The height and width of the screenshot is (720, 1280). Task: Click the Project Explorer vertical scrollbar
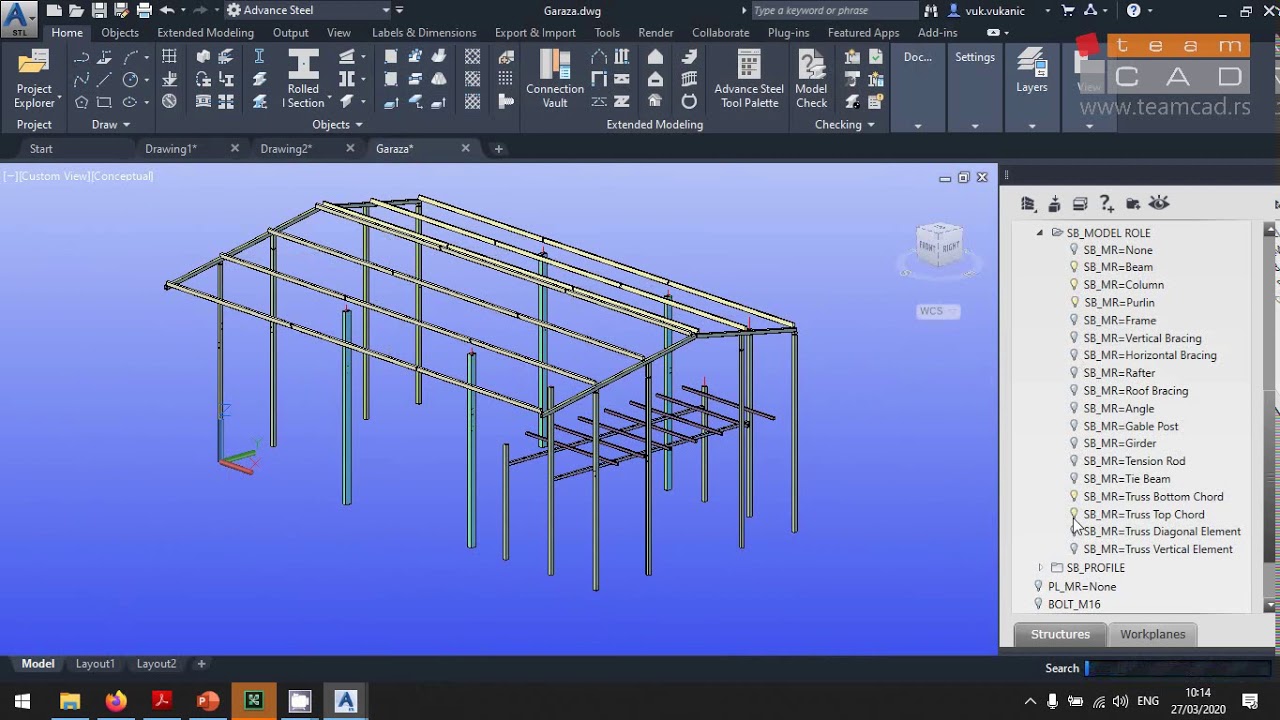pyautogui.click(x=1271, y=418)
